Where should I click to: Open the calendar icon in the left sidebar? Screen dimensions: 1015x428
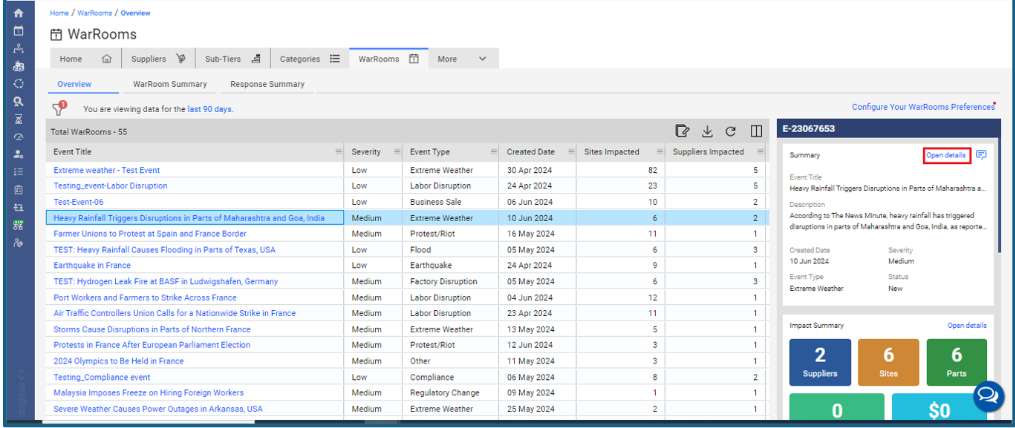point(19,30)
